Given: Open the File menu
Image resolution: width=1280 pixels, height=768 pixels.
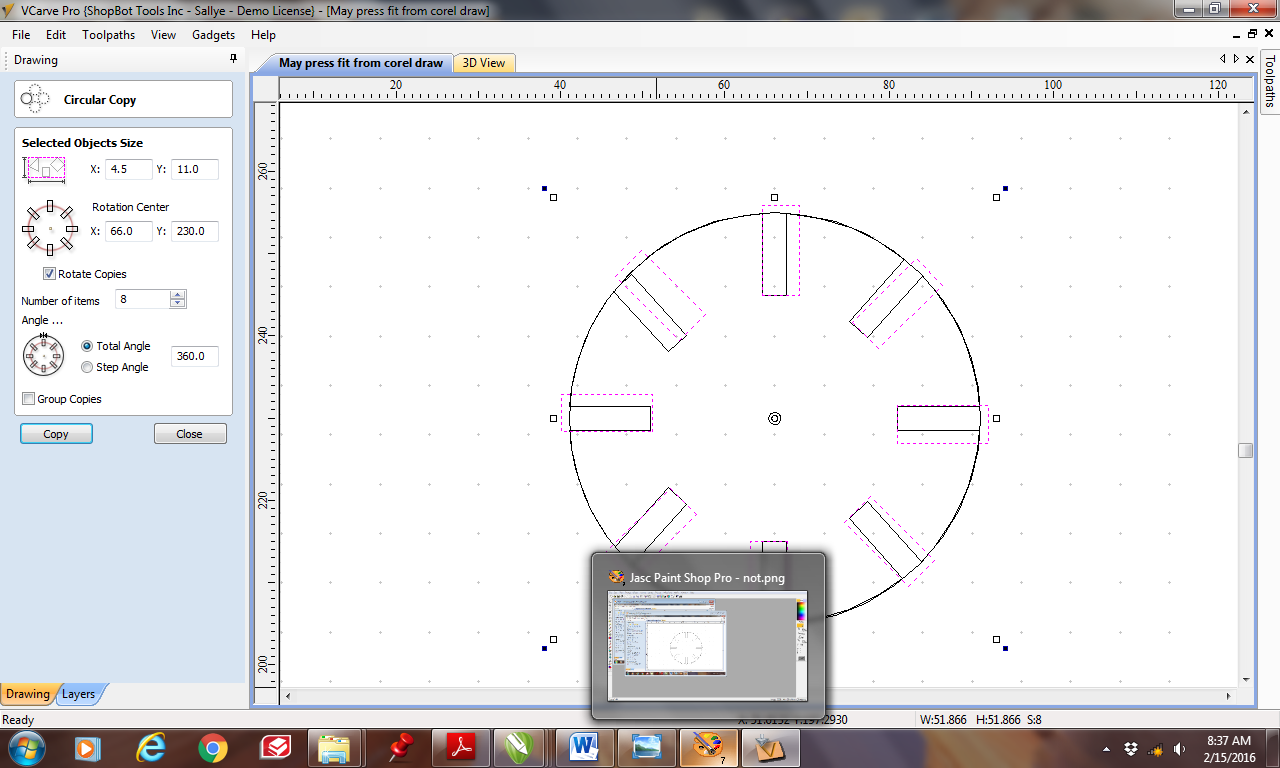Looking at the screenshot, I should pos(21,34).
